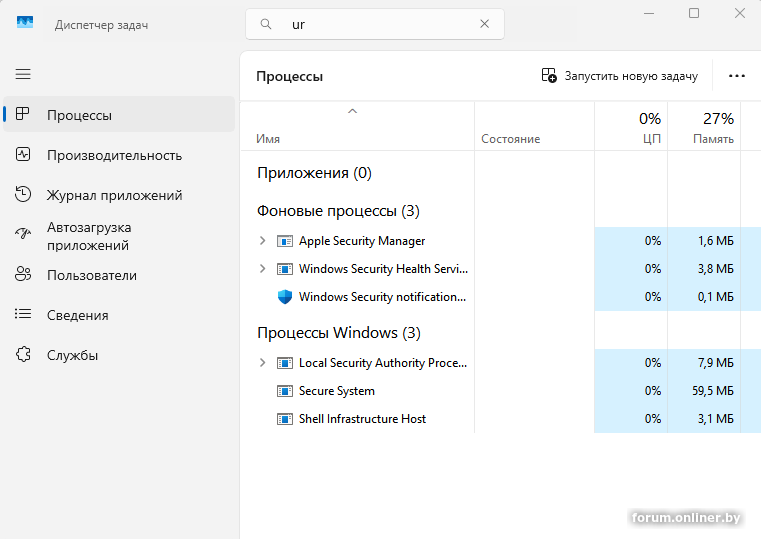Toggle the hamburger navigation menu
Image resolution: width=761 pixels, height=539 pixels.
(23, 74)
